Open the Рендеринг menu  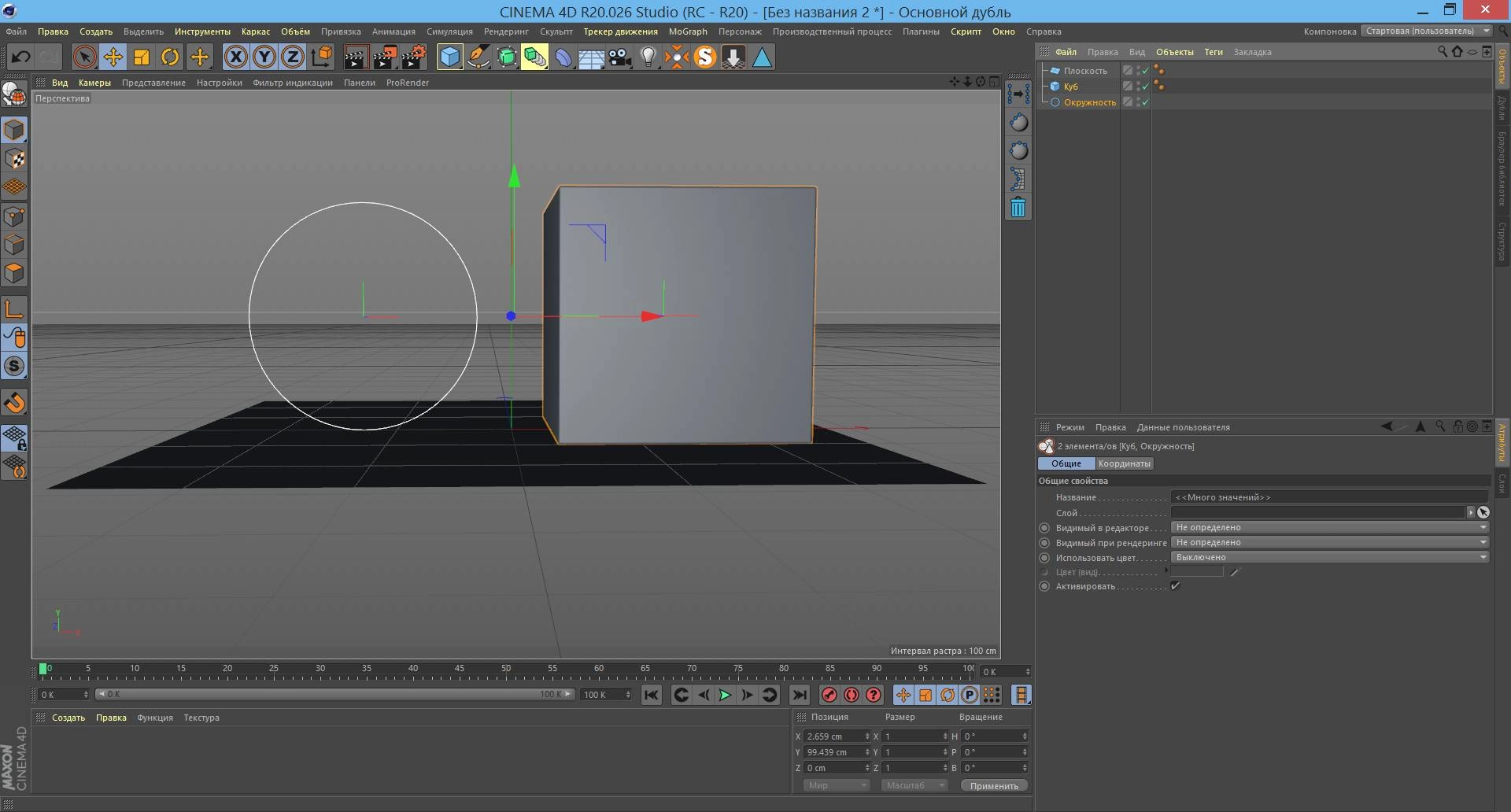coord(506,31)
